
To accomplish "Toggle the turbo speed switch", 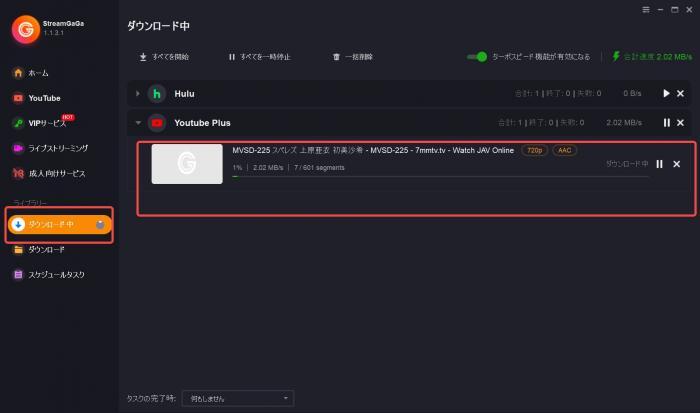I will 477,57.
